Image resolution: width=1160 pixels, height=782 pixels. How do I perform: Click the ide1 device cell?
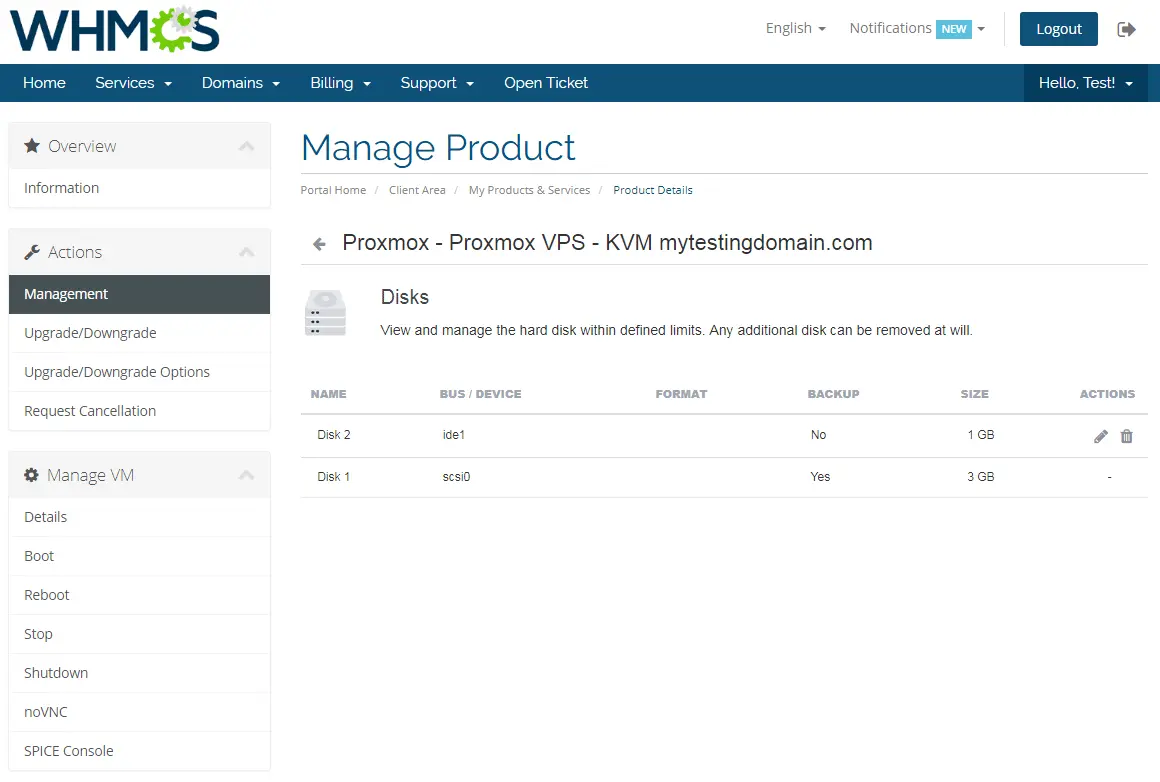coord(453,435)
